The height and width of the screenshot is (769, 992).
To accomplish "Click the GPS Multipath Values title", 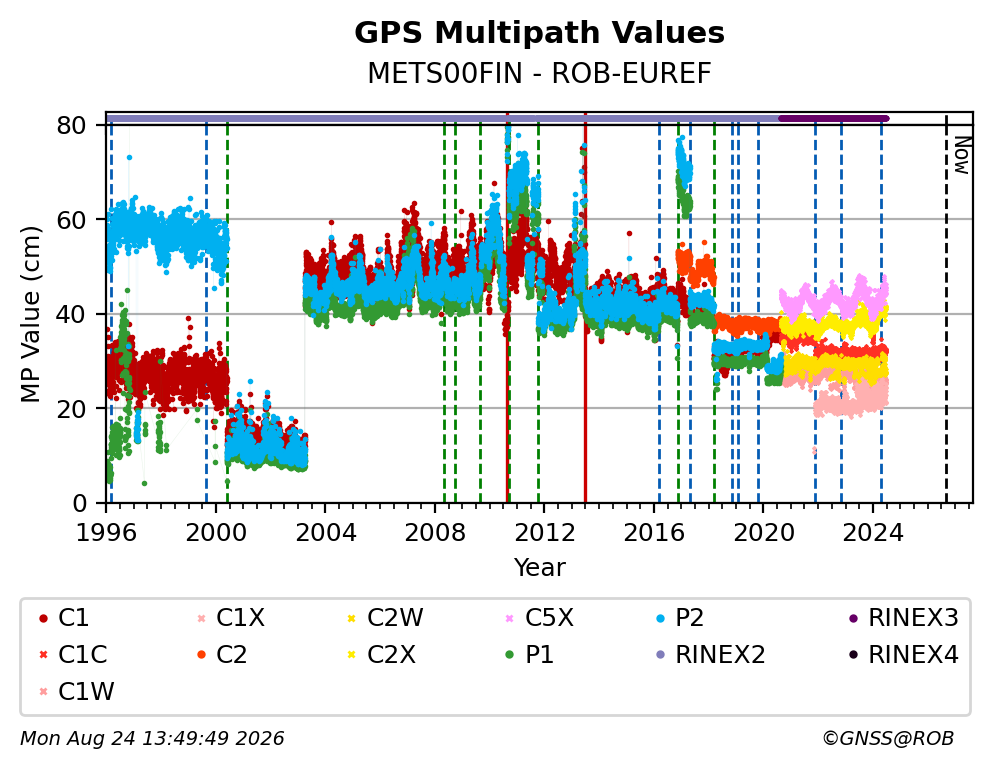I will pyautogui.click(x=539, y=33).
